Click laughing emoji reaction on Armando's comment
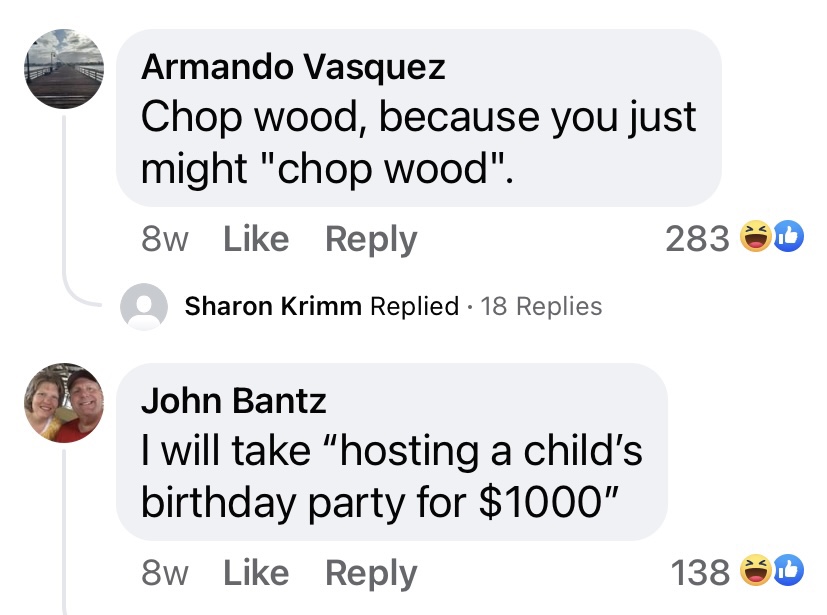The height and width of the screenshot is (615, 827). [754, 238]
